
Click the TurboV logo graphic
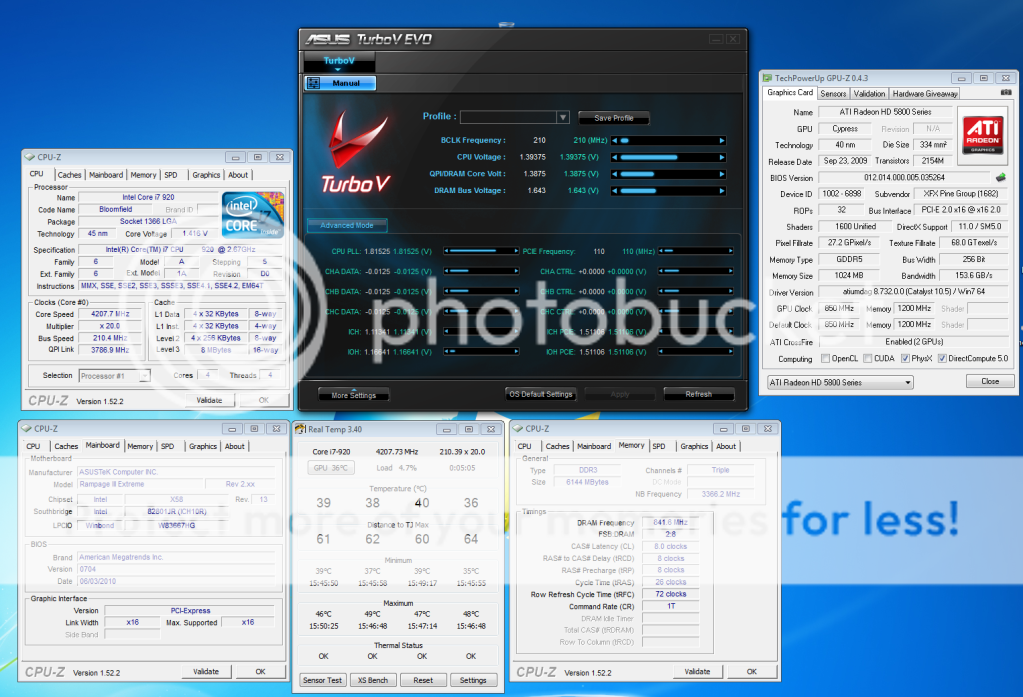click(356, 153)
